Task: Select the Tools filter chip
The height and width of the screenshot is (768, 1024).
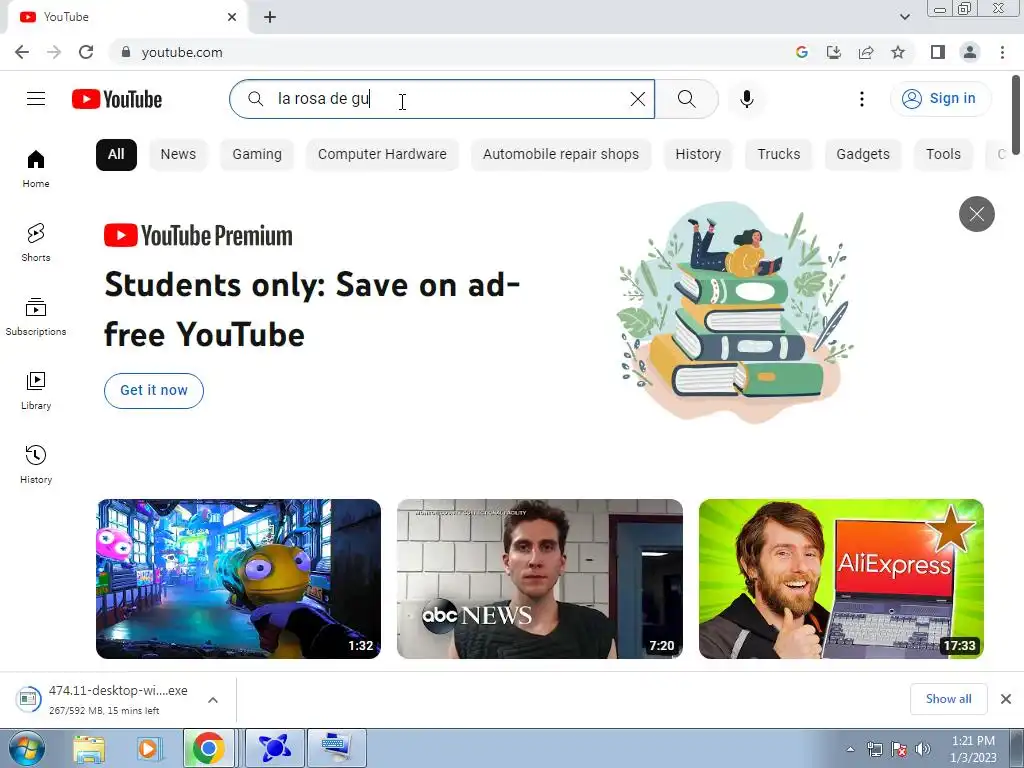Action: coord(943,155)
